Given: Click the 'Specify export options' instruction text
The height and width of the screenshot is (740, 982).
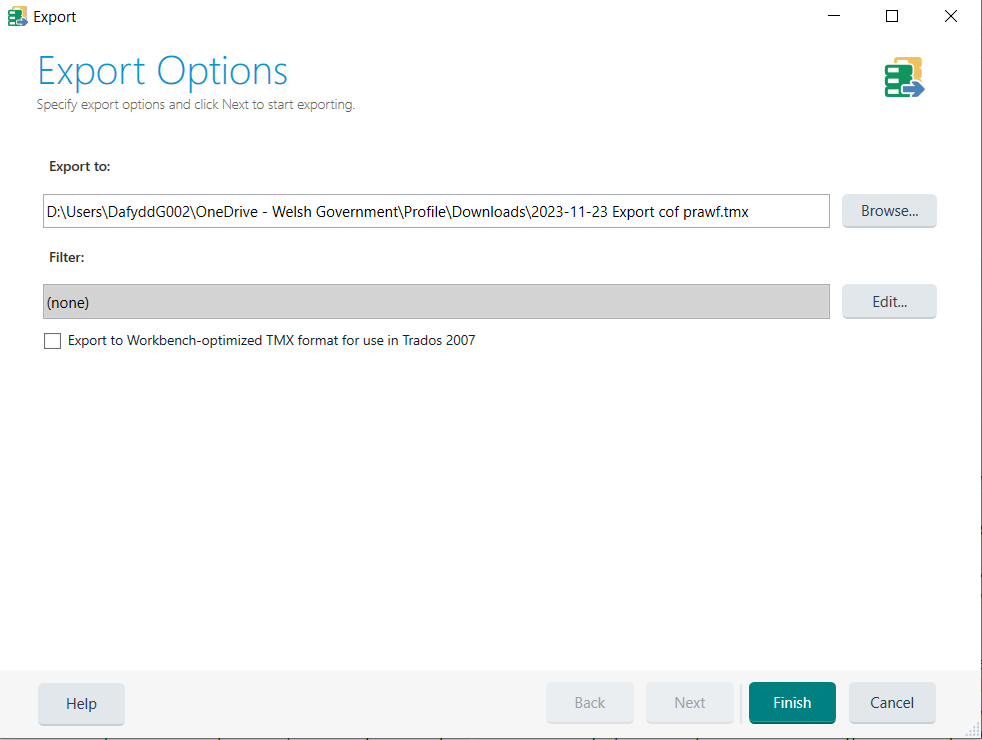Looking at the screenshot, I should pyautogui.click(x=195, y=105).
